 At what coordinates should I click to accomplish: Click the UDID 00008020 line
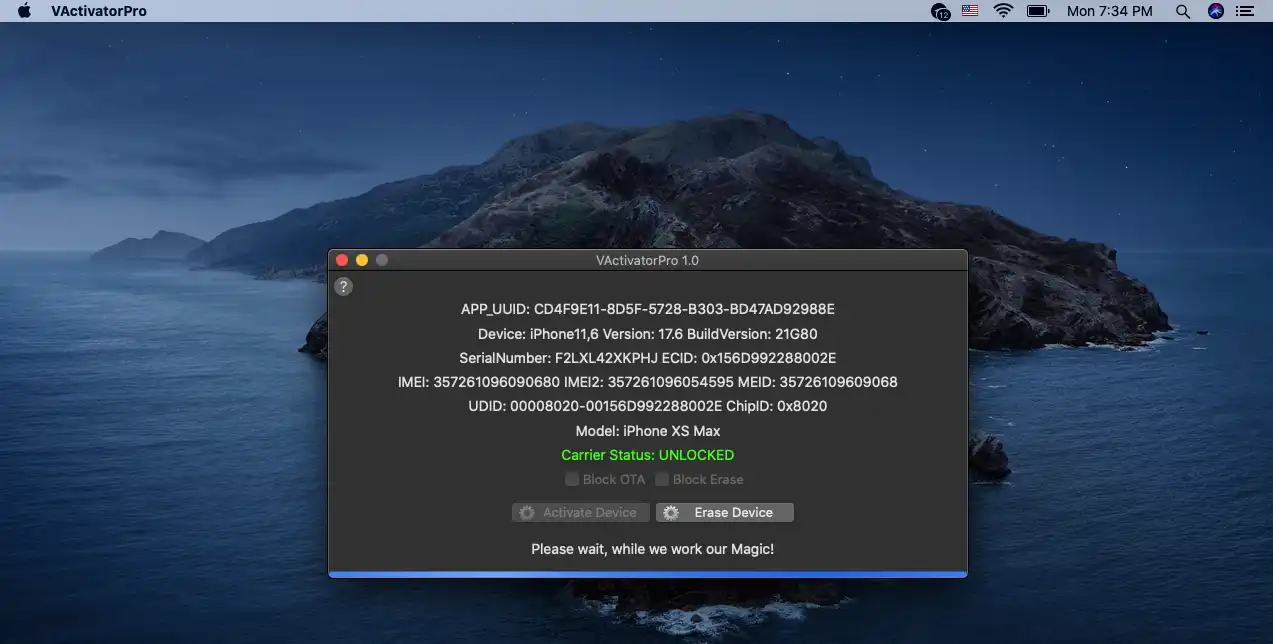click(648, 406)
